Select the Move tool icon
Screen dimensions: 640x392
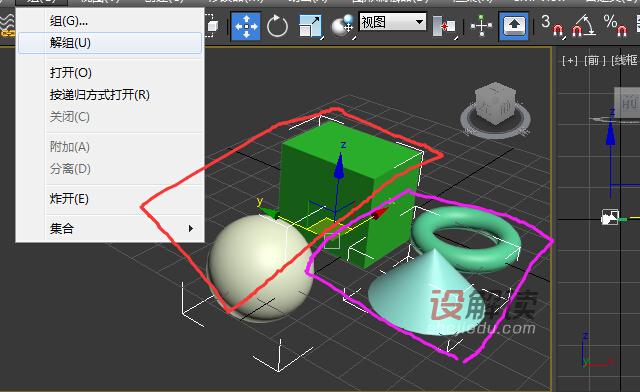coord(246,26)
